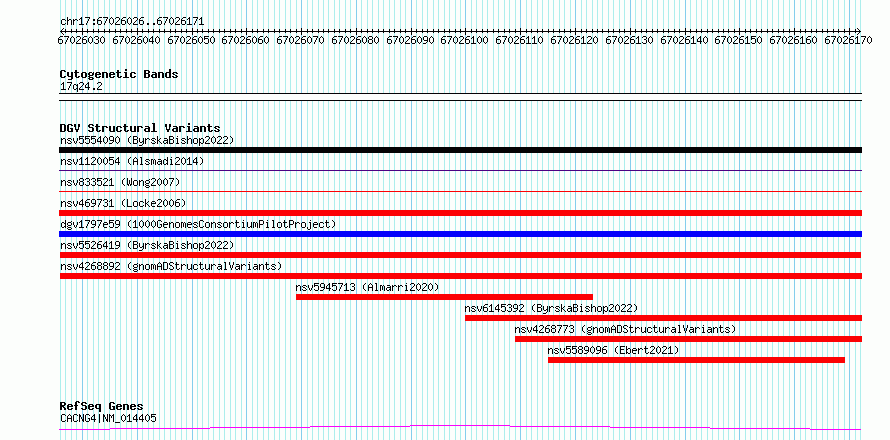Click the thin red nsv833521 line

click(460, 191)
